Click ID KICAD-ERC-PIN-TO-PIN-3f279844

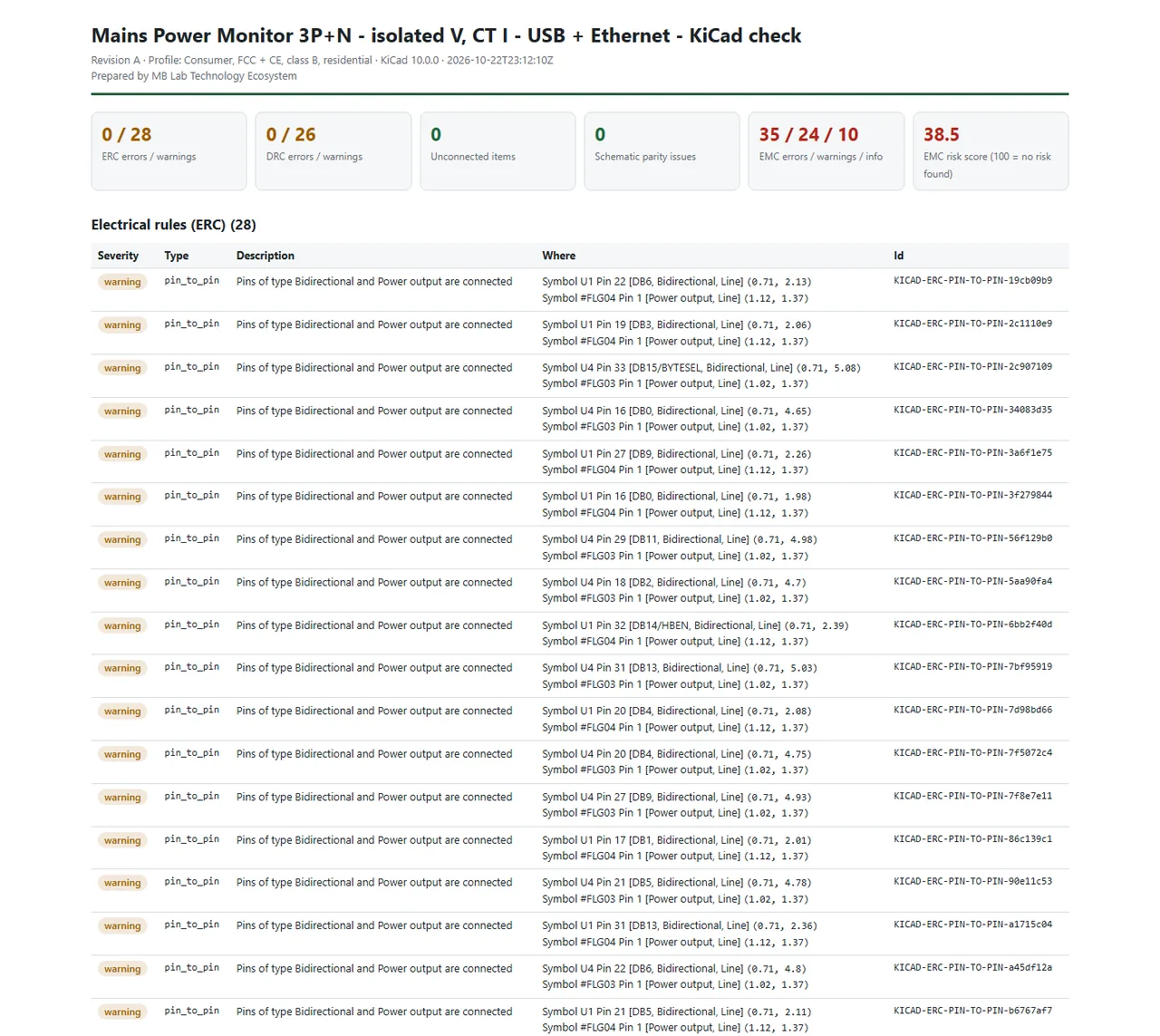[x=973, y=496]
